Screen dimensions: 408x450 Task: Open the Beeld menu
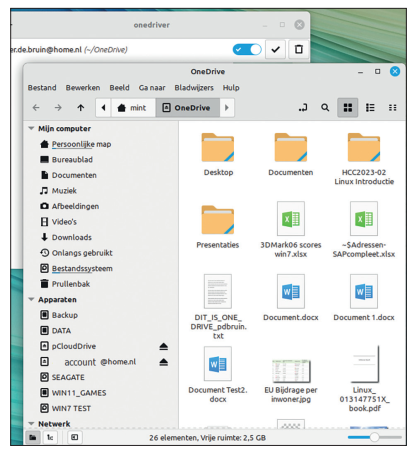[x=119, y=88]
